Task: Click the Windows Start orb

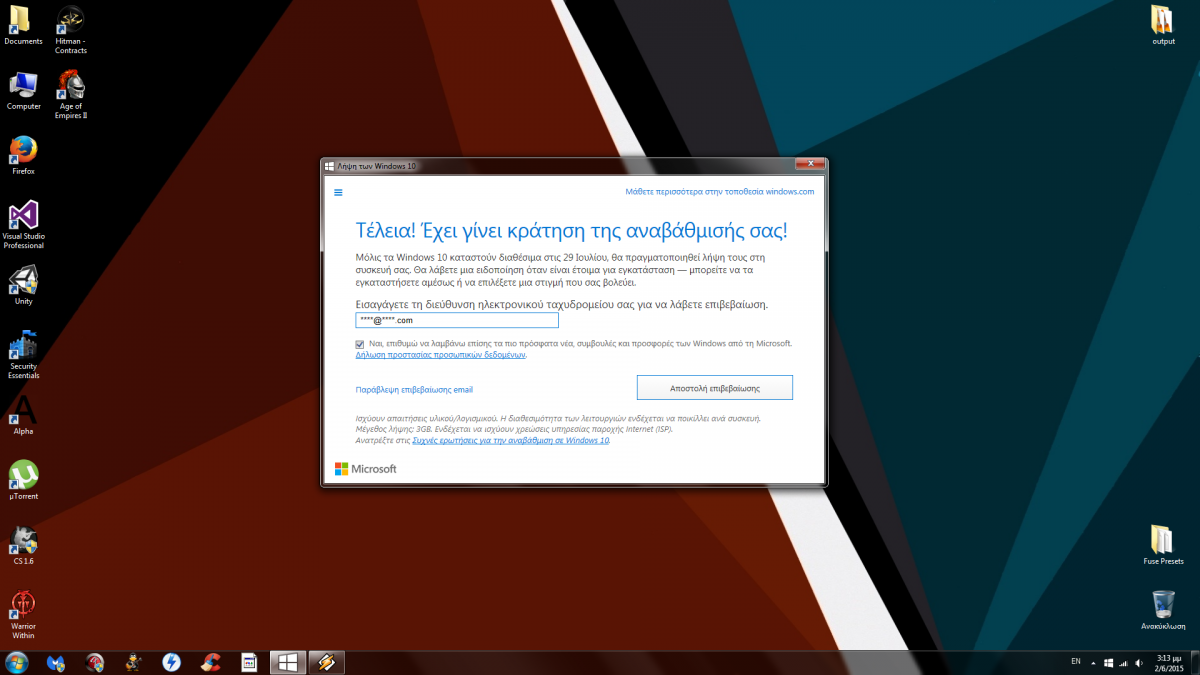Action: 17,662
